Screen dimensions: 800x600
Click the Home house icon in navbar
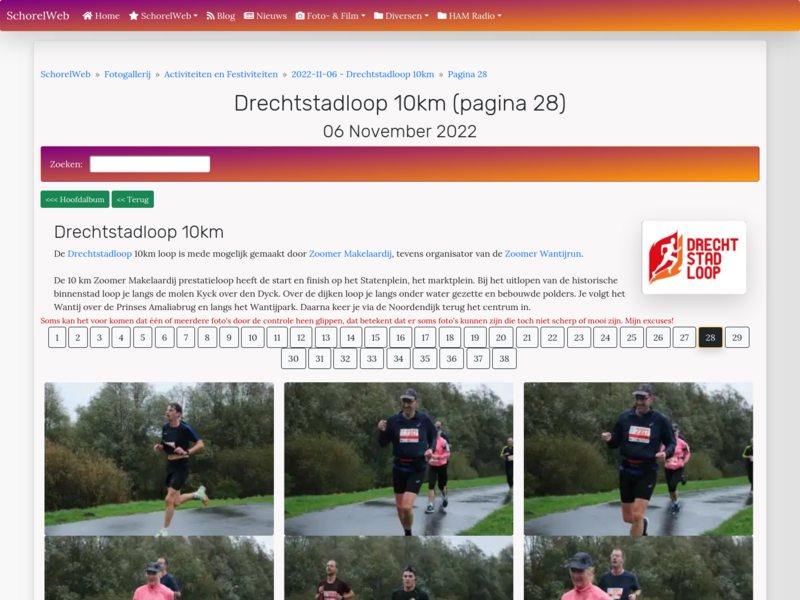pos(87,16)
